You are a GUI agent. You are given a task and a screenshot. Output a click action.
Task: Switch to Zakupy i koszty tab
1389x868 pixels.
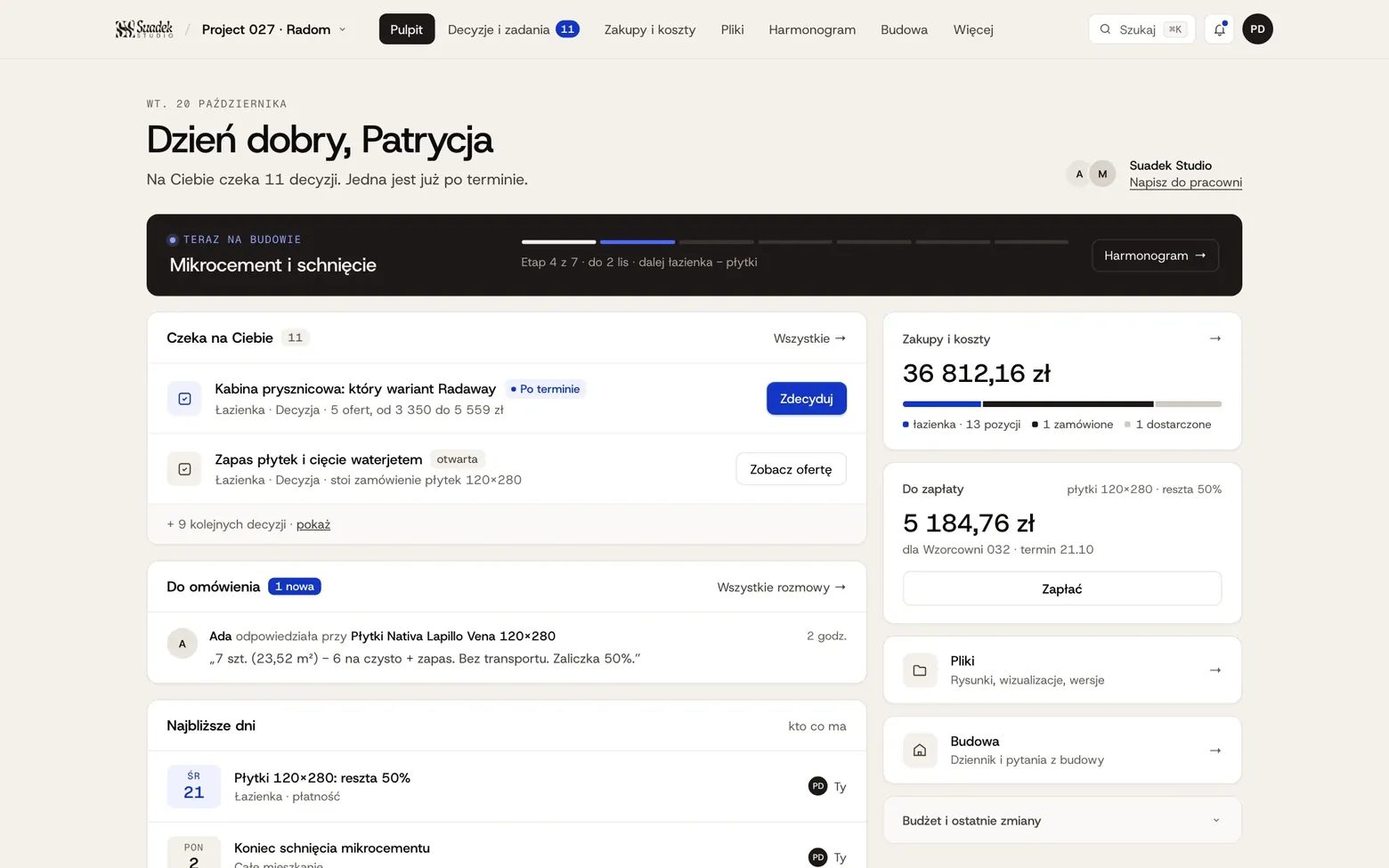[x=650, y=29]
